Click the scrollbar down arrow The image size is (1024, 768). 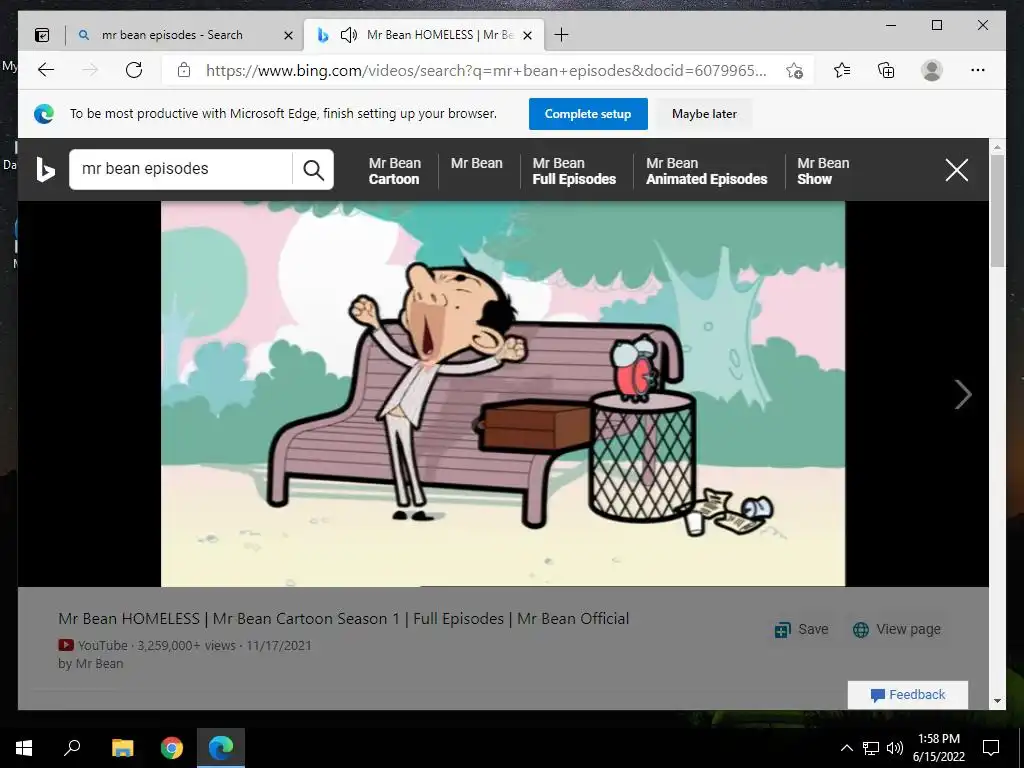coord(997,701)
